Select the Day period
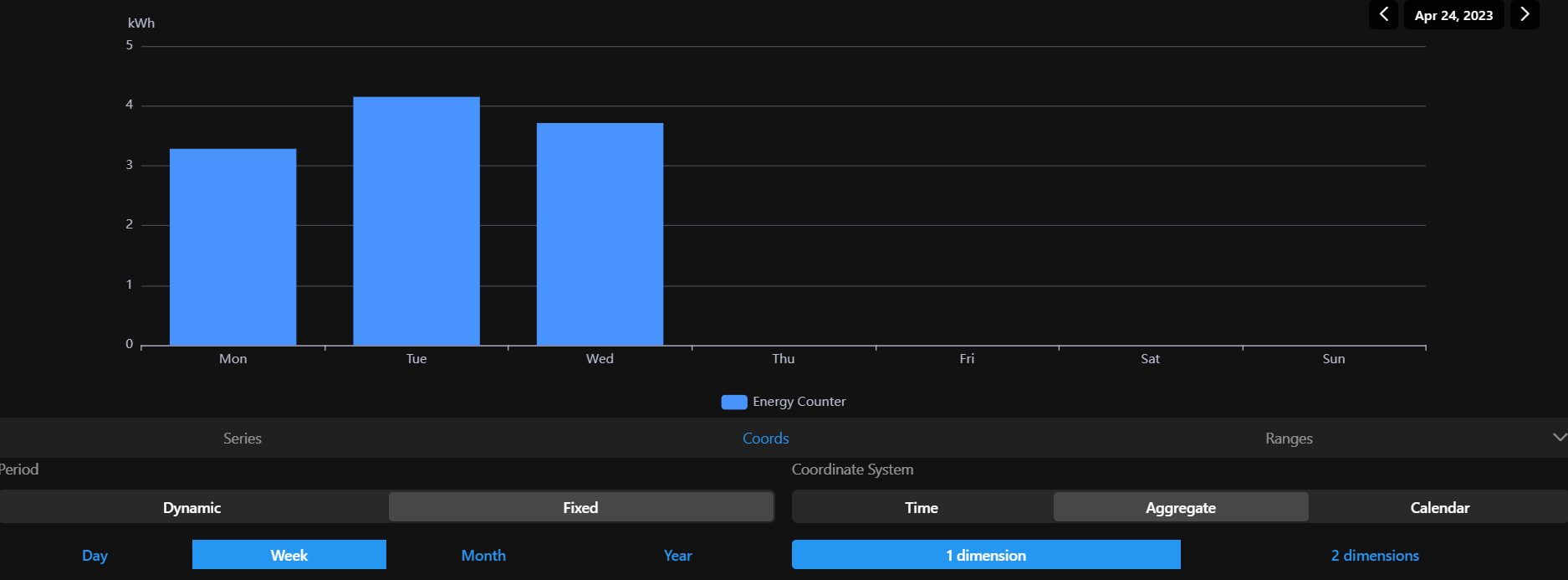 (95, 555)
